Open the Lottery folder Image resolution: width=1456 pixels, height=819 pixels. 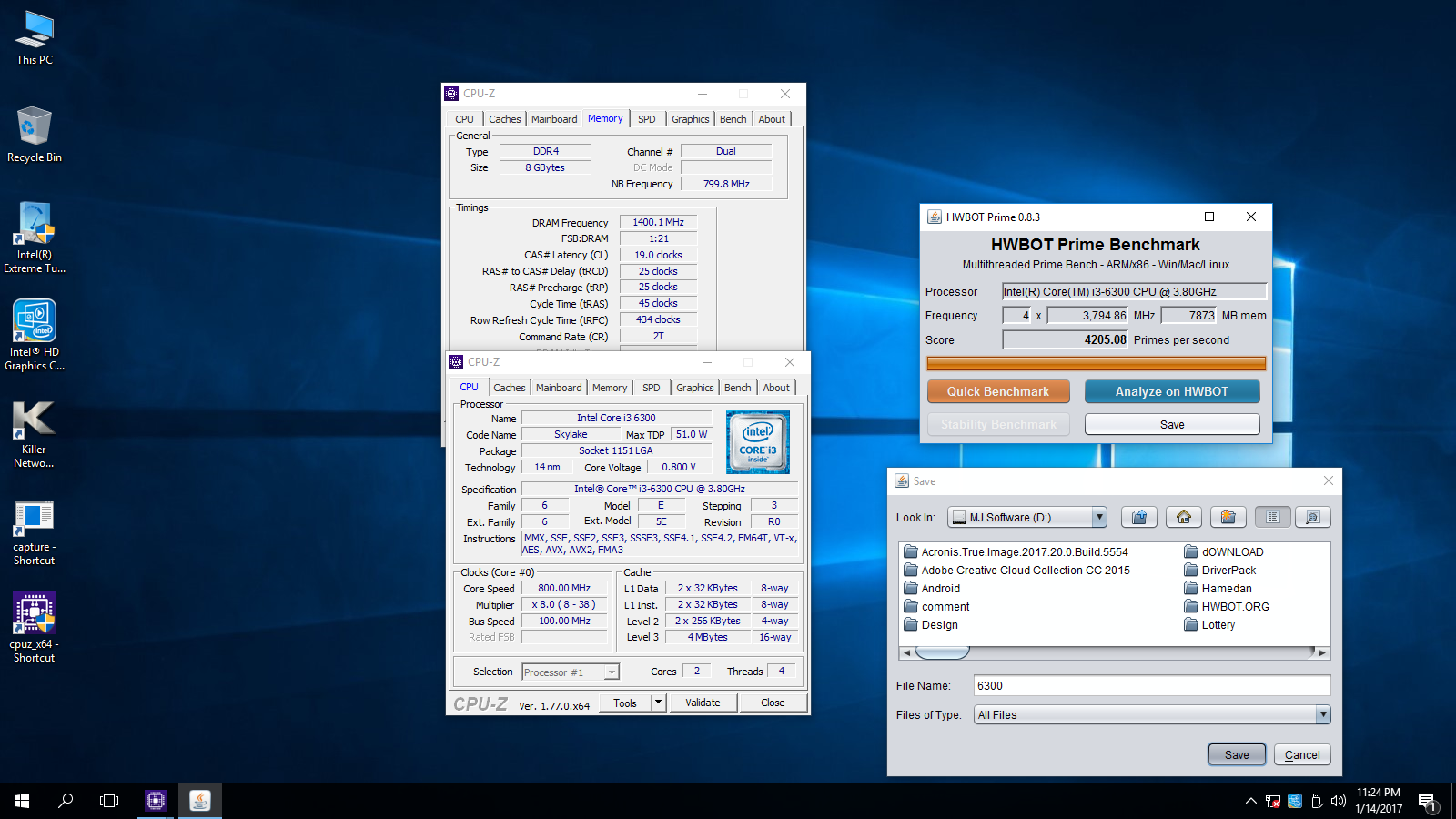1210,625
